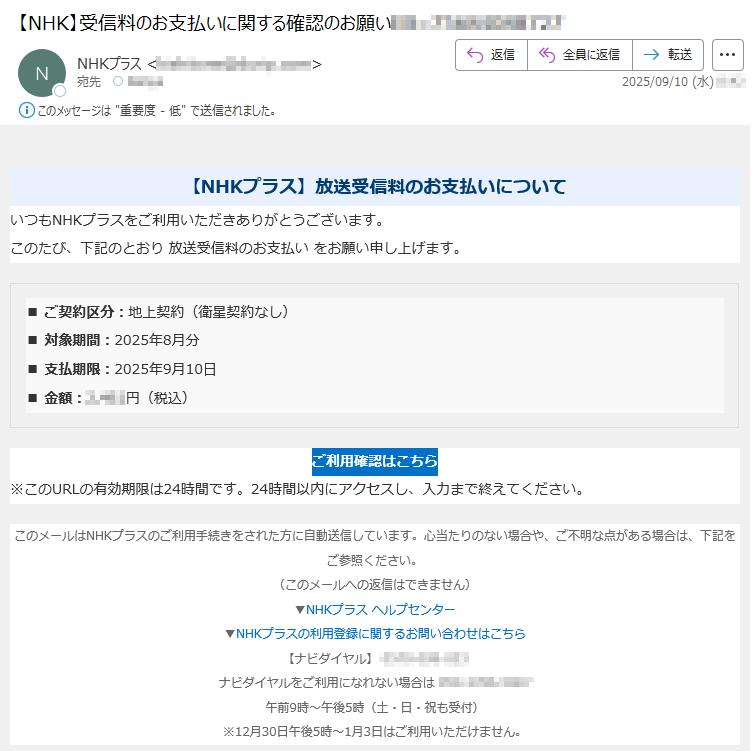
Task: Open the ご利用確認はこちら link
Action: [375, 461]
